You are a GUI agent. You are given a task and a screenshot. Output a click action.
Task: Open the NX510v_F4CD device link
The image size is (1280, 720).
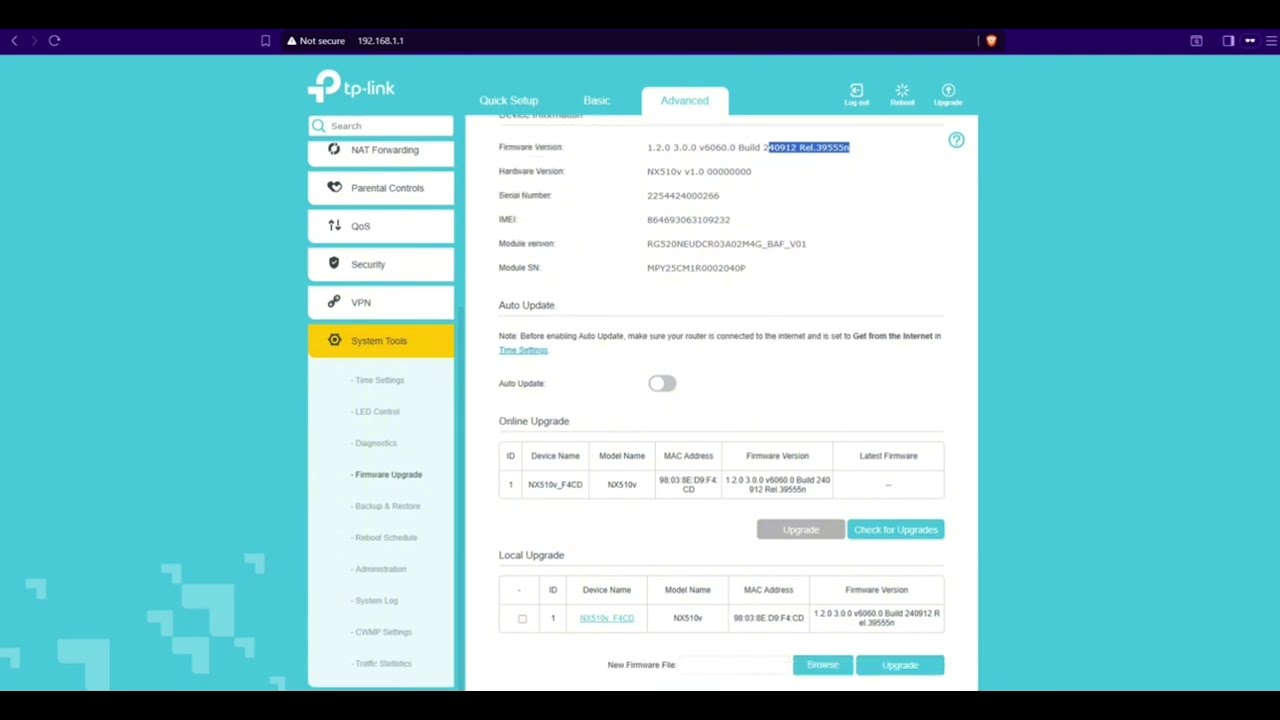[x=607, y=618]
